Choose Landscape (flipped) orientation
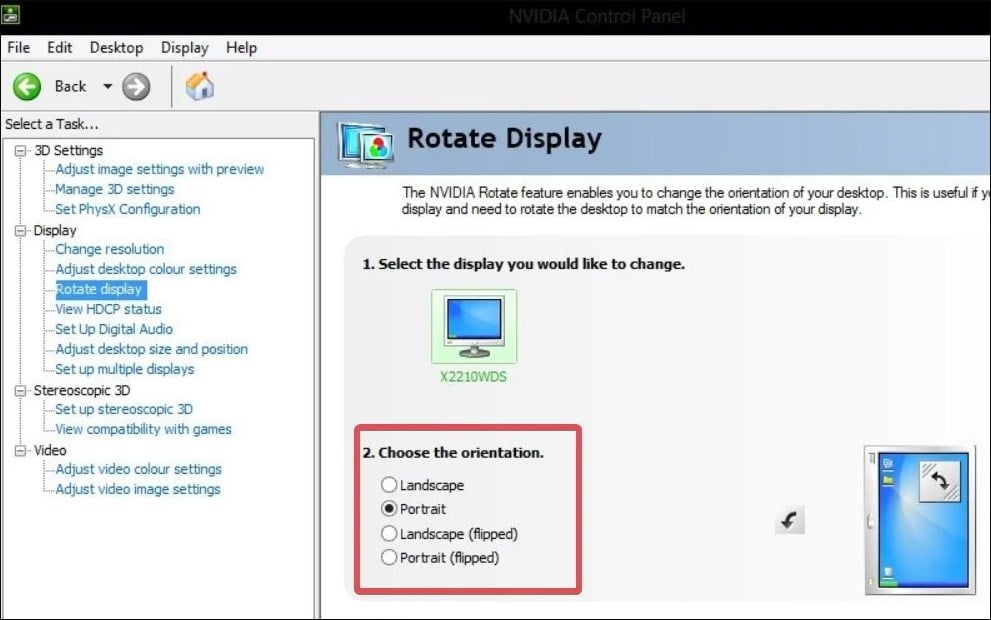991x620 pixels. tap(389, 533)
